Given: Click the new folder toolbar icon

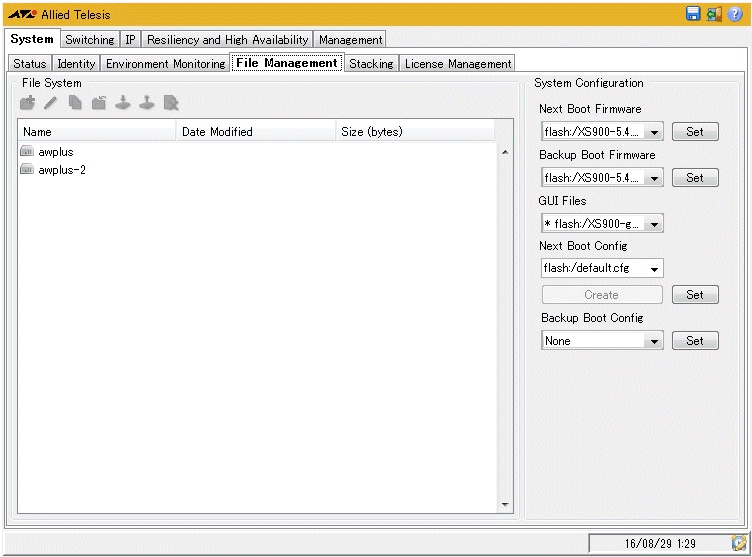Looking at the screenshot, I should [x=28, y=103].
